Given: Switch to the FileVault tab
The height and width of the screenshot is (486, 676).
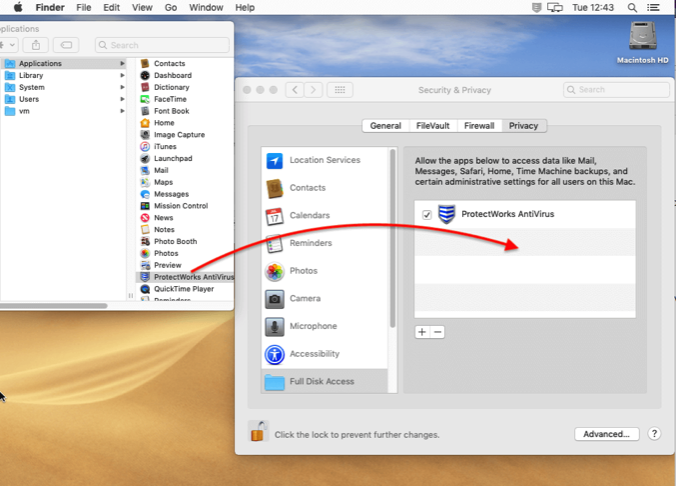Looking at the screenshot, I should (433, 125).
